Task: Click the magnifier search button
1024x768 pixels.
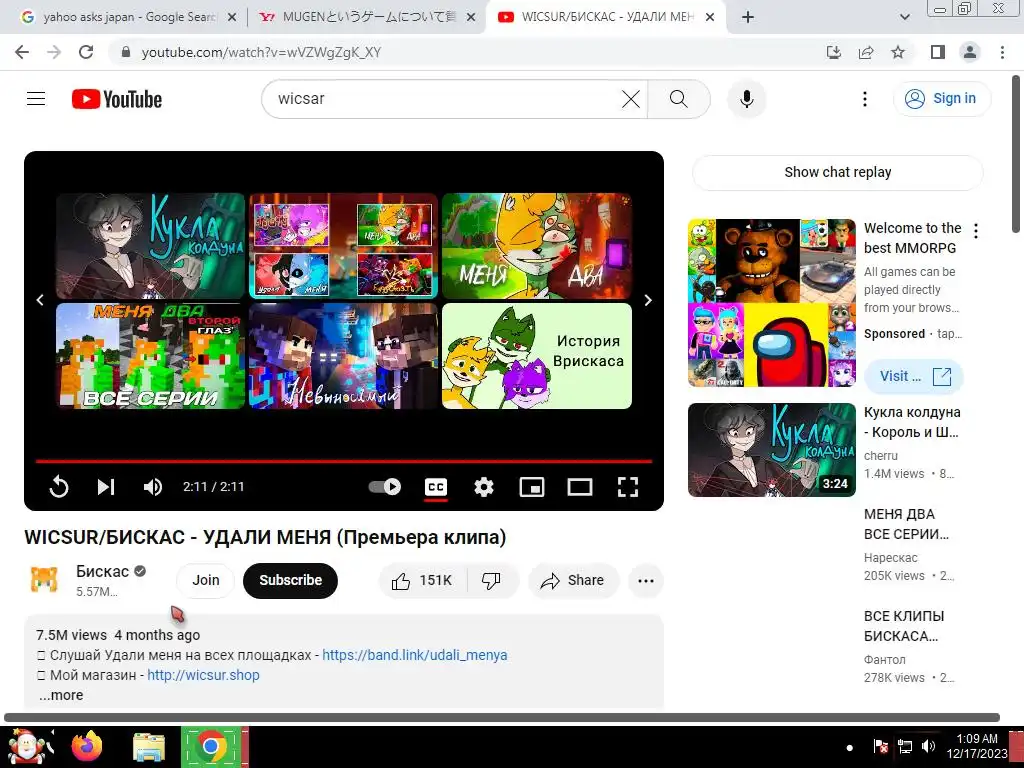Action: click(679, 99)
